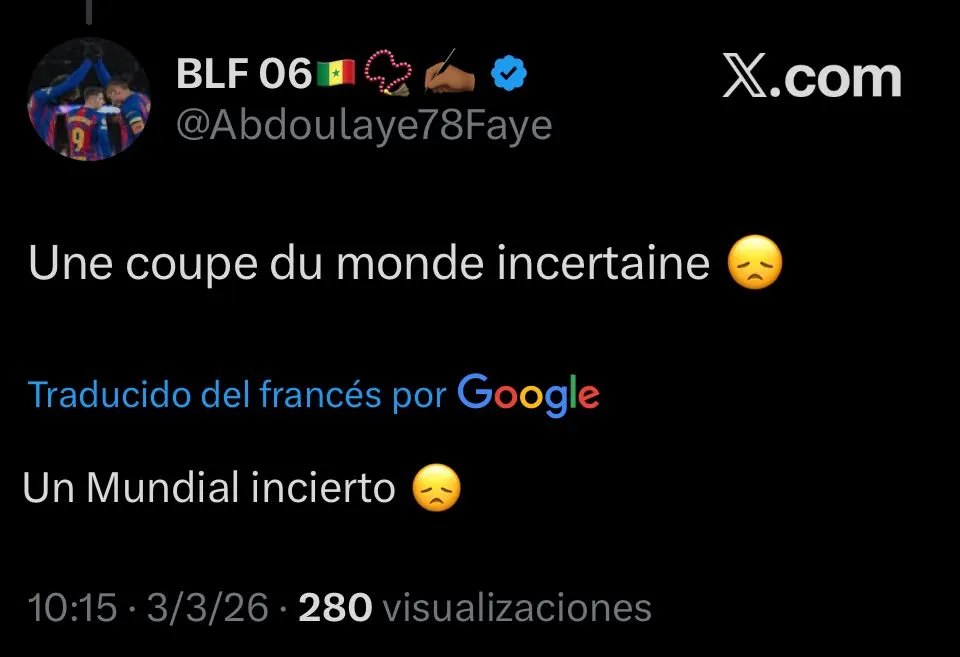The height and width of the screenshot is (657, 960).
Task: Click the sad emoji after 'incierto'
Action: tap(436, 487)
